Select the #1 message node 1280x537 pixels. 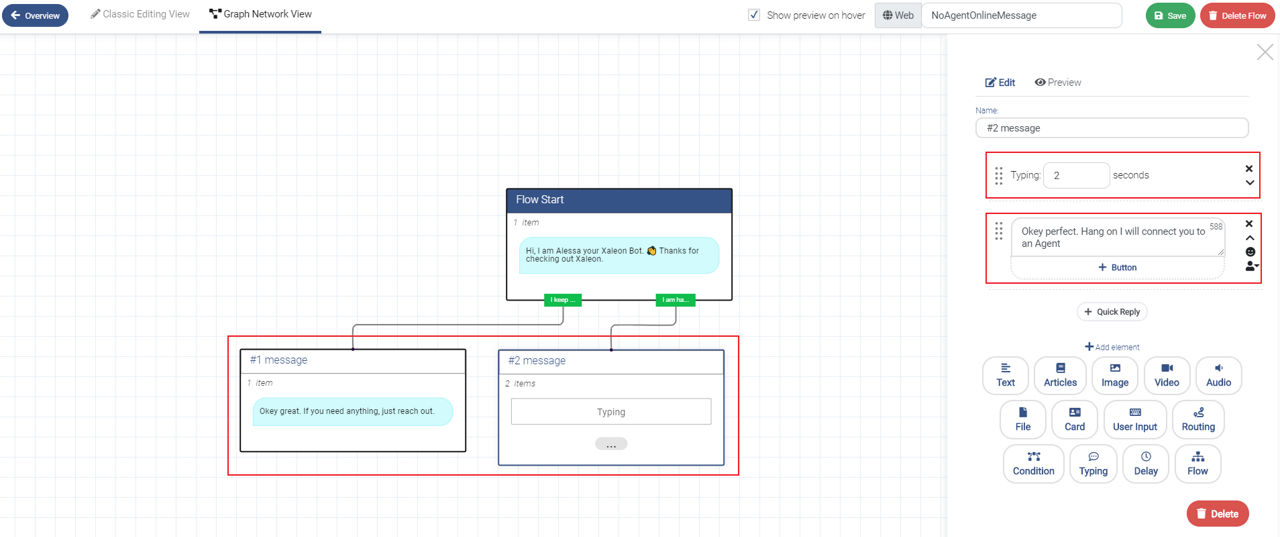pos(353,400)
